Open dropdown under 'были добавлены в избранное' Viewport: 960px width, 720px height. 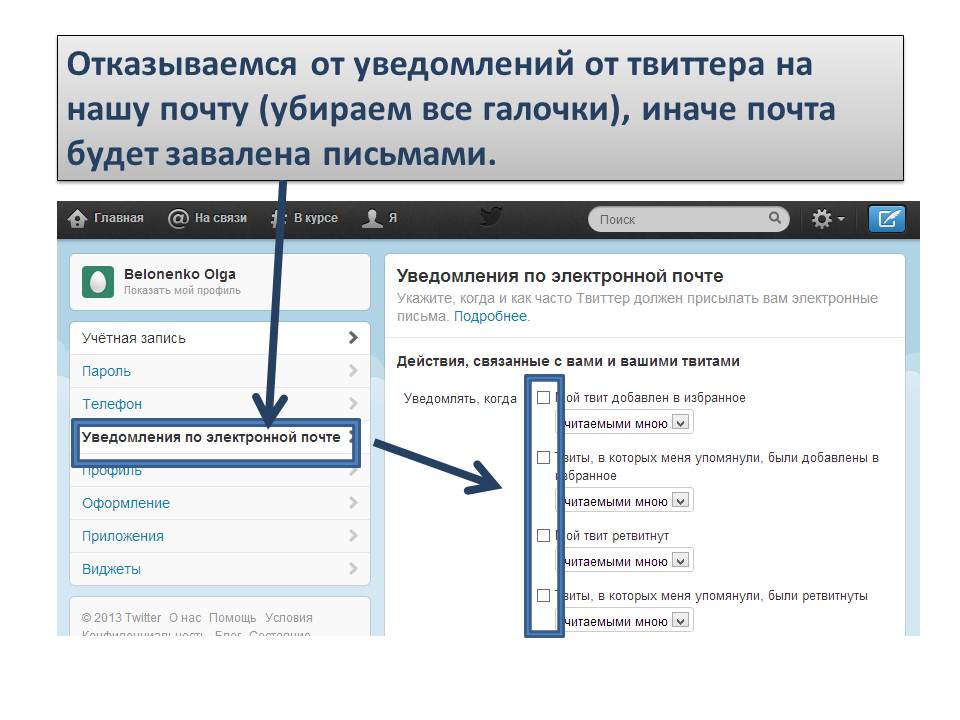click(x=624, y=500)
